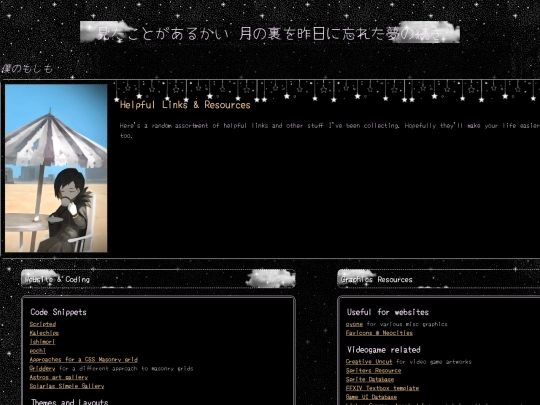Image resolution: width=540 pixels, height=405 pixels.
Task: Click the 僕のもしも site title text
Action: [x=27, y=69]
